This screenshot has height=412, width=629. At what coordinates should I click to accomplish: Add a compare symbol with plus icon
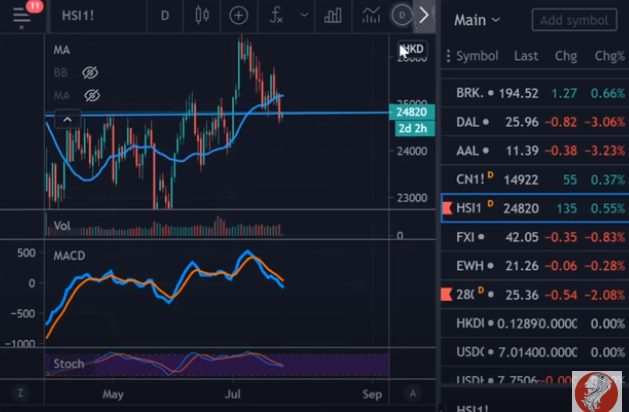pyautogui.click(x=239, y=16)
